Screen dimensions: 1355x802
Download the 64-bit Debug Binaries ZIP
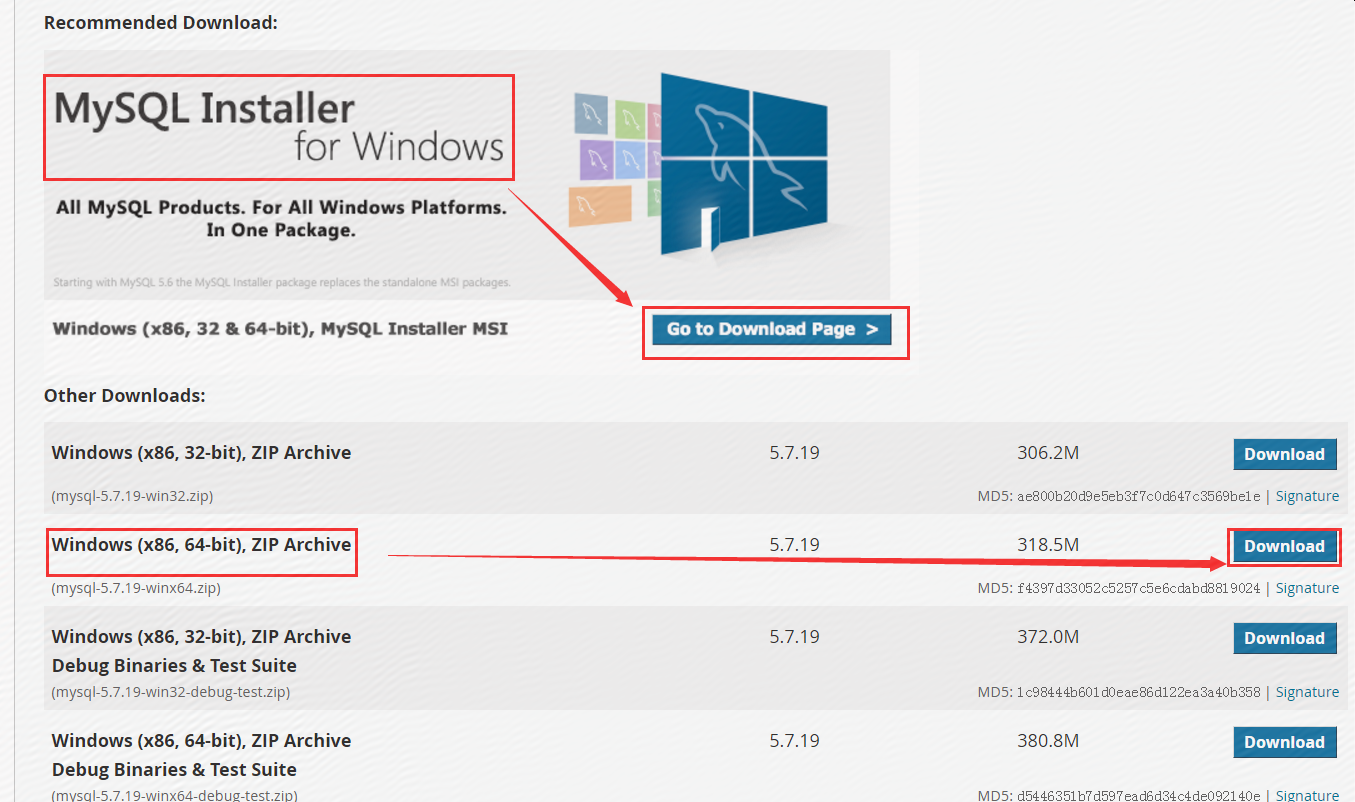1285,742
